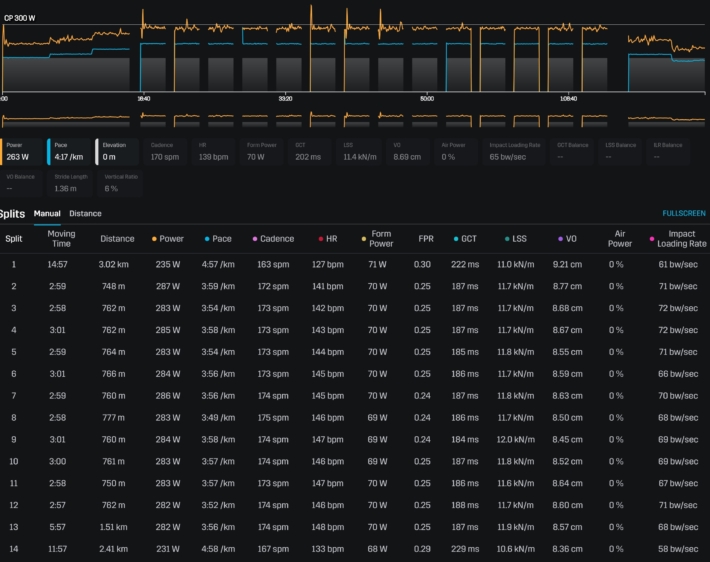This screenshot has width=710, height=562.
Task: Switch to the Distance splits tab
Action: (85, 213)
